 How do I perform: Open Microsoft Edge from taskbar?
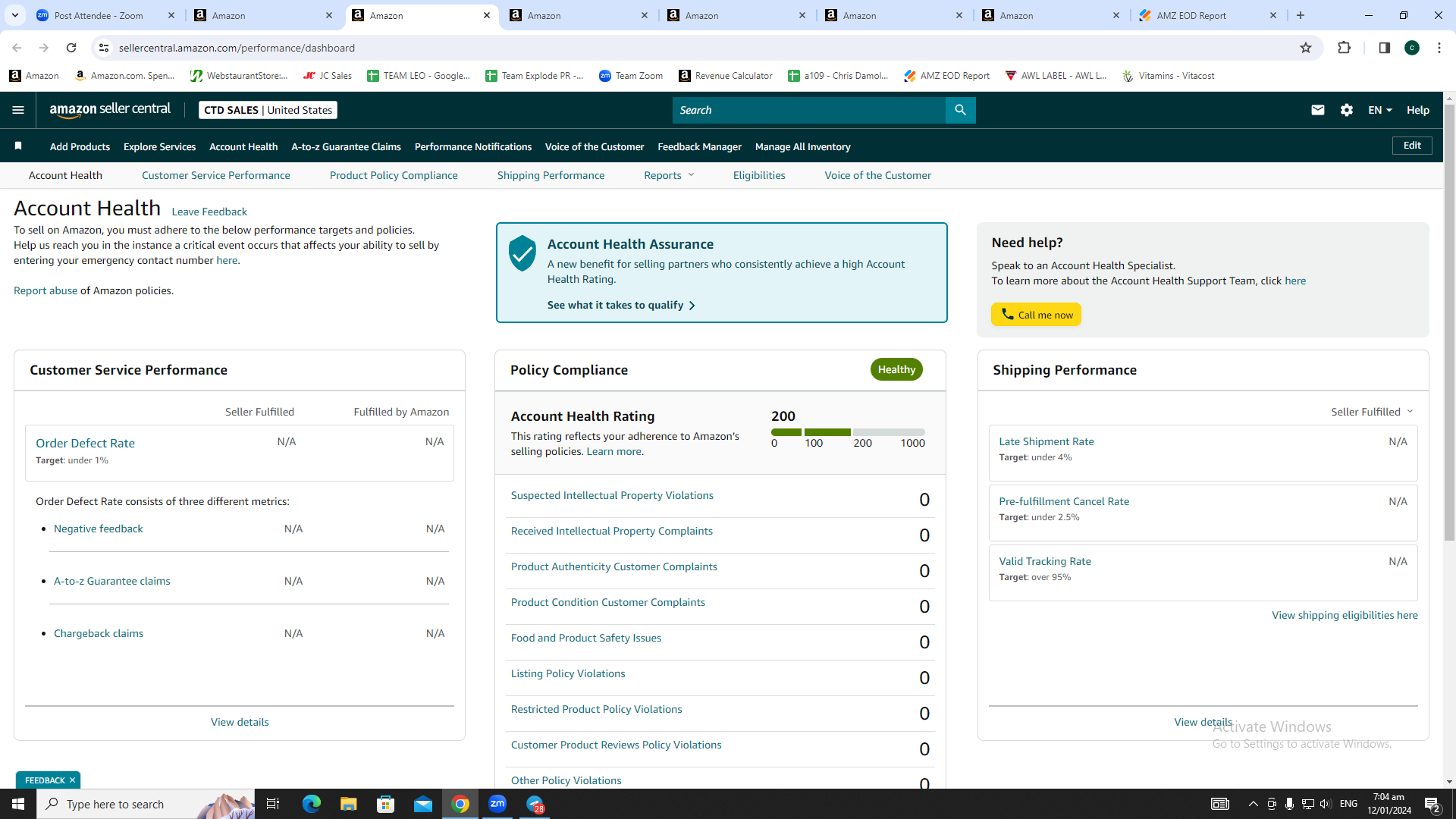pos(312,804)
